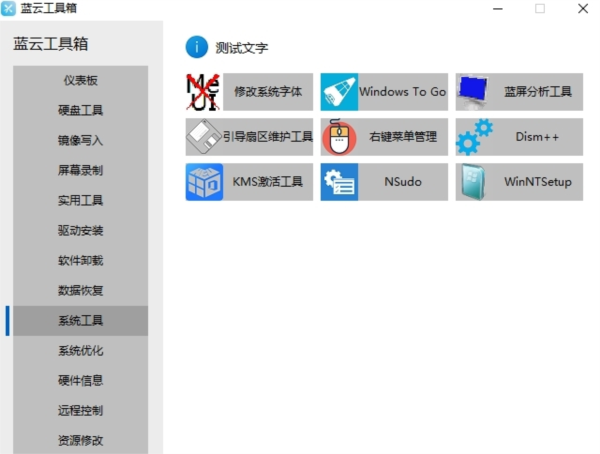The height and width of the screenshot is (454, 600).
Task: Click the blue screen monitor icon
Action: click(474, 92)
